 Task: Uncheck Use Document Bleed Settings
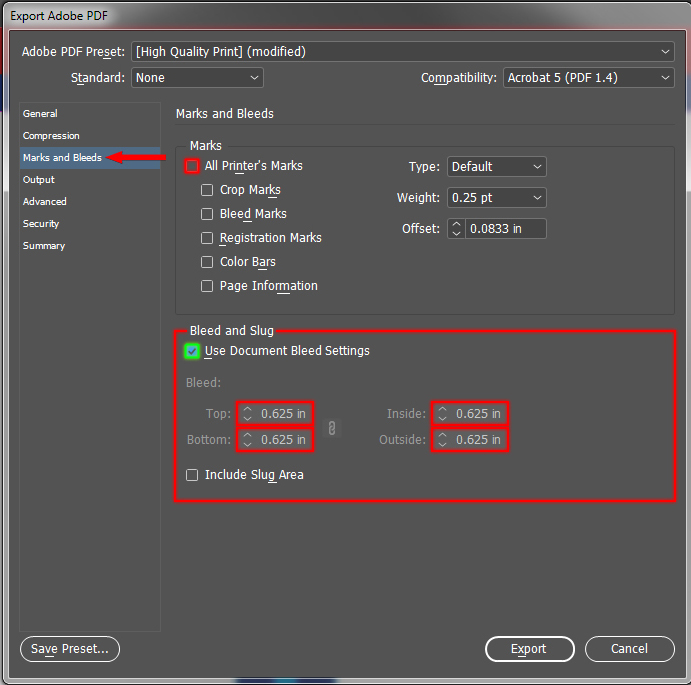click(x=192, y=351)
